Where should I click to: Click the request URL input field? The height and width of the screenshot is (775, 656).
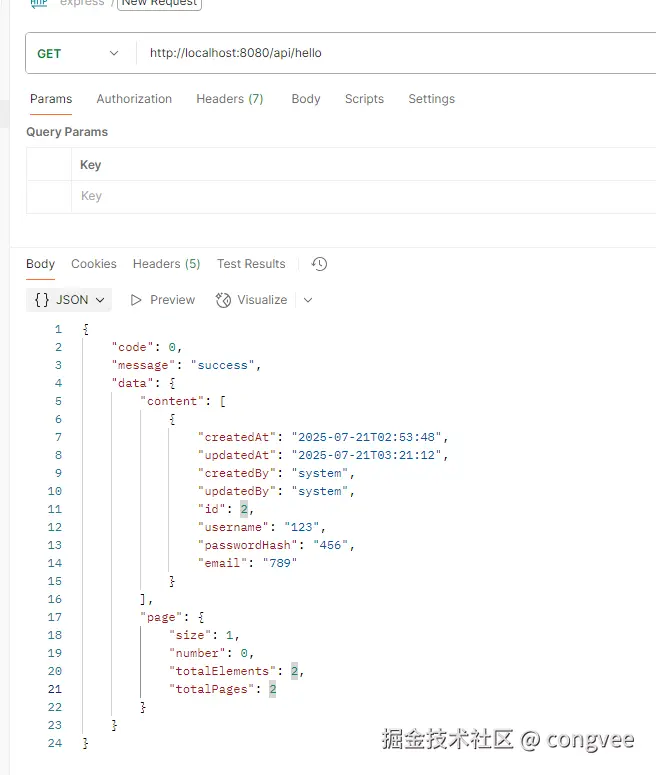point(390,54)
